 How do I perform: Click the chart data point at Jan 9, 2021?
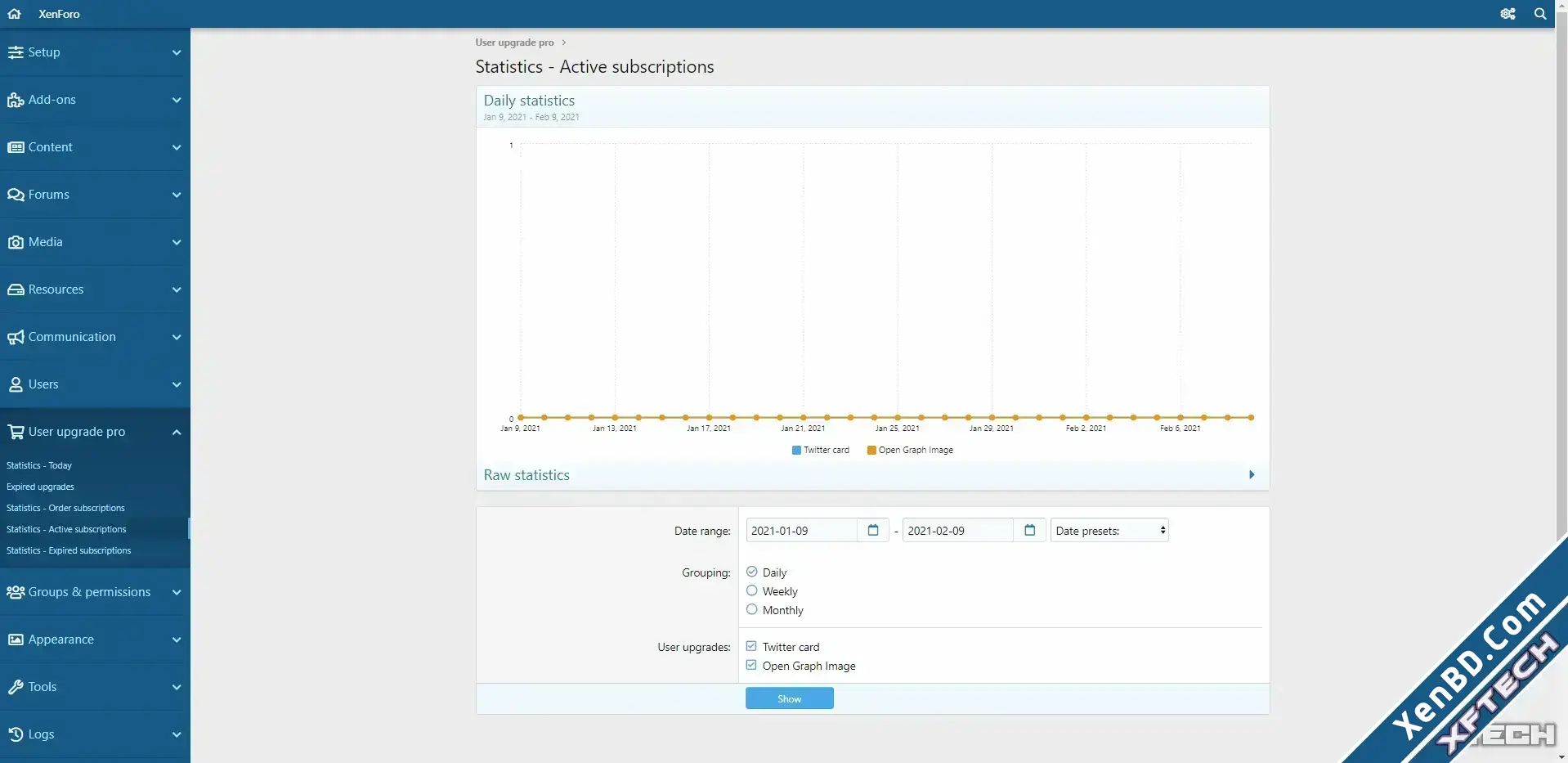[x=521, y=417]
